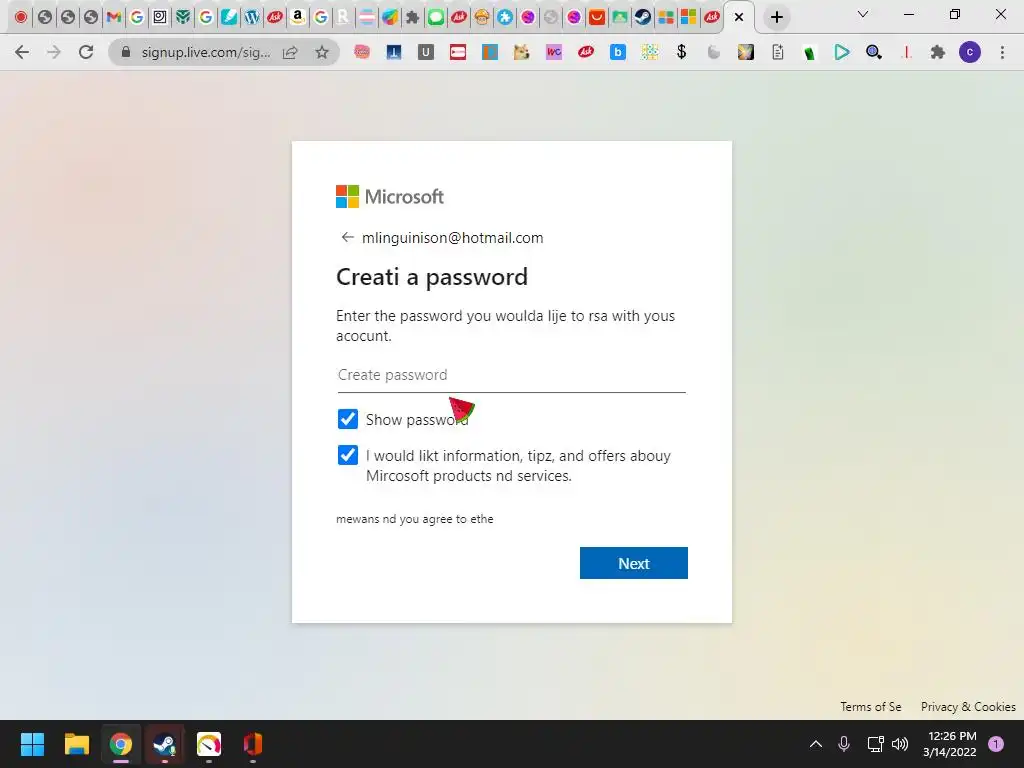1024x768 pixels.
Task: Open the tab search dropdown chevron
Action: pos(863,14)
